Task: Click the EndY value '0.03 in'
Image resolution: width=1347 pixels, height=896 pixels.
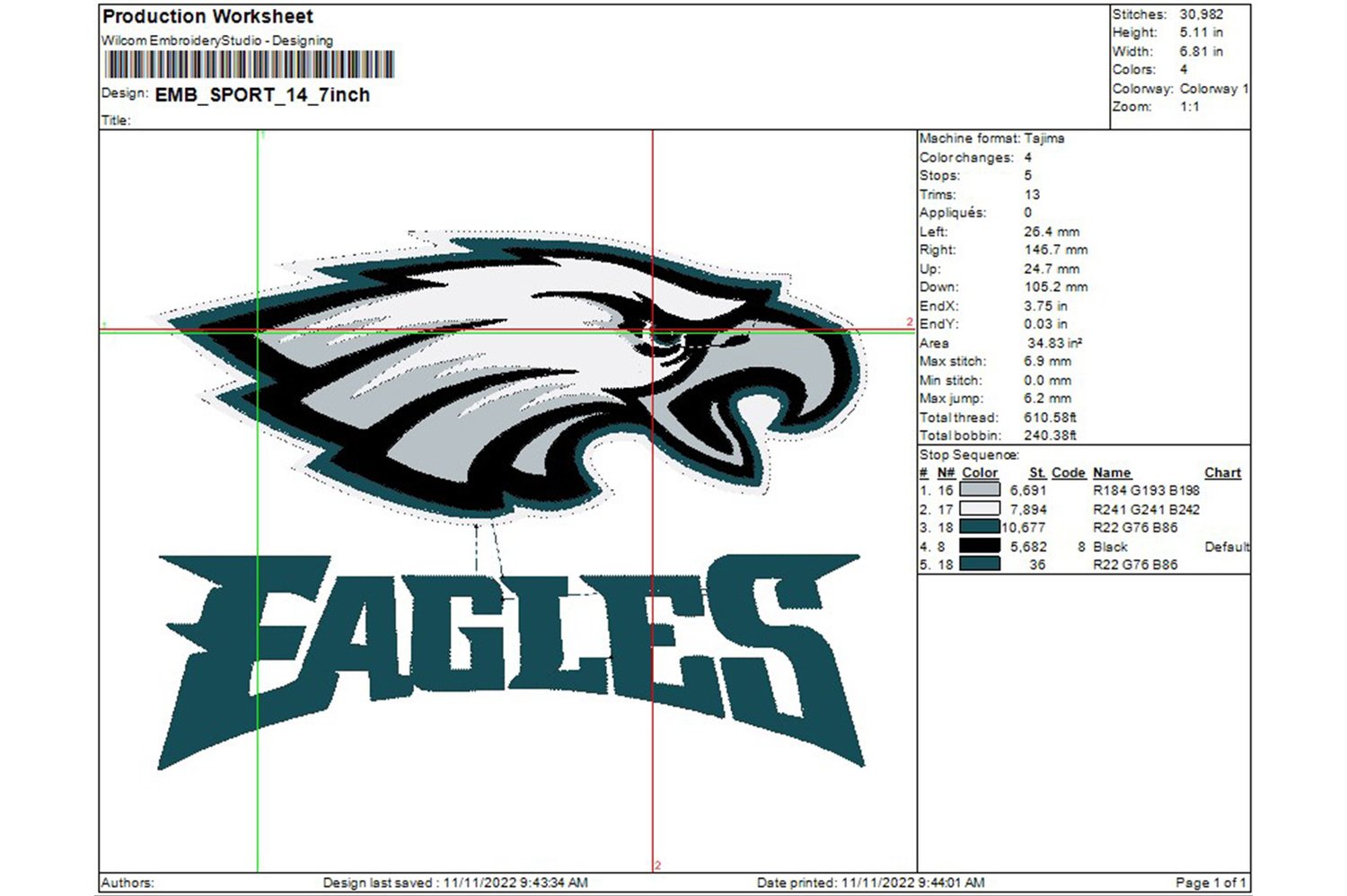Action: [1045, 324]
